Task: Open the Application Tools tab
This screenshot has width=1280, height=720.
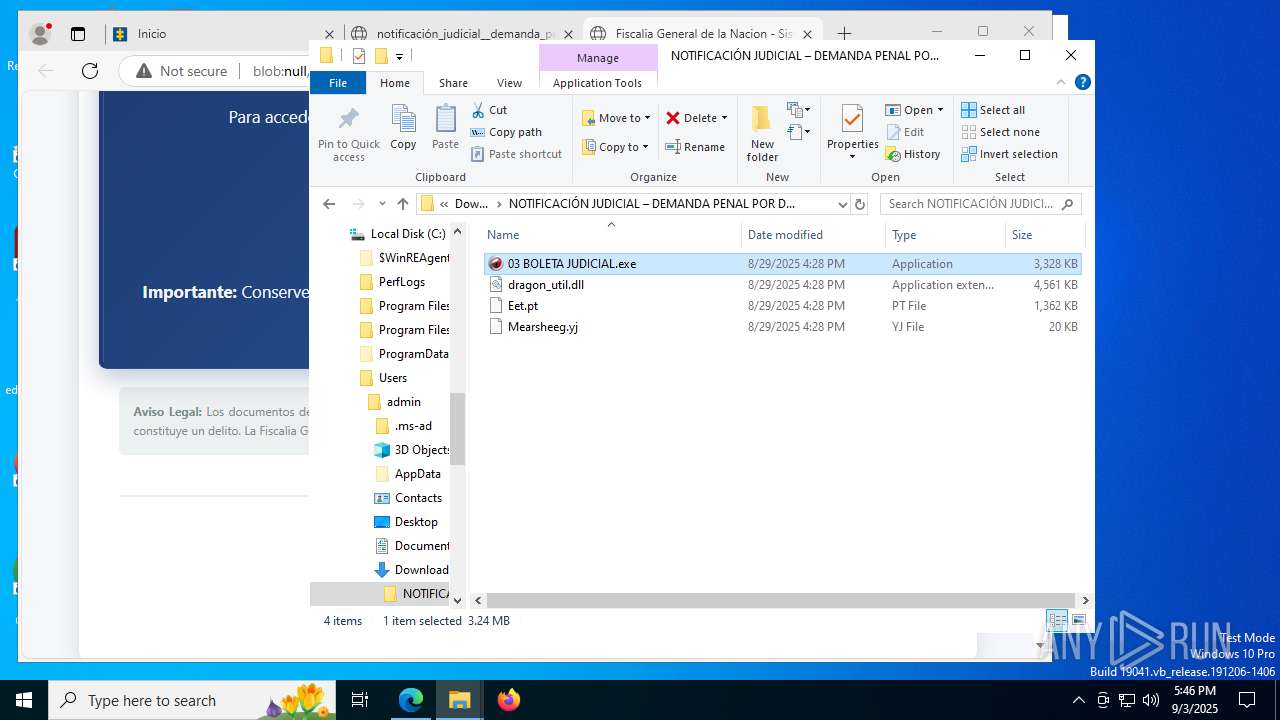Action: (597, 83)
